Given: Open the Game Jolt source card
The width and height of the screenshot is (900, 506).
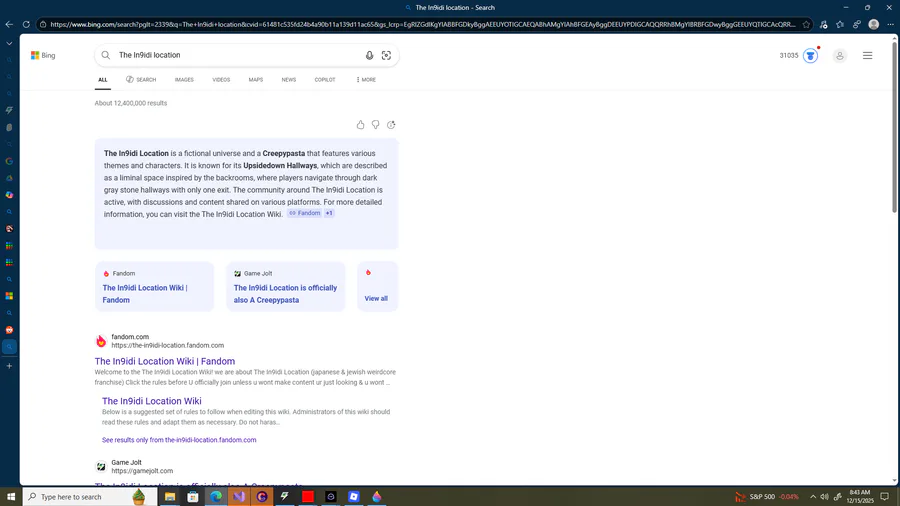Looking at the screenshot, I should click(x=286, y=286).
